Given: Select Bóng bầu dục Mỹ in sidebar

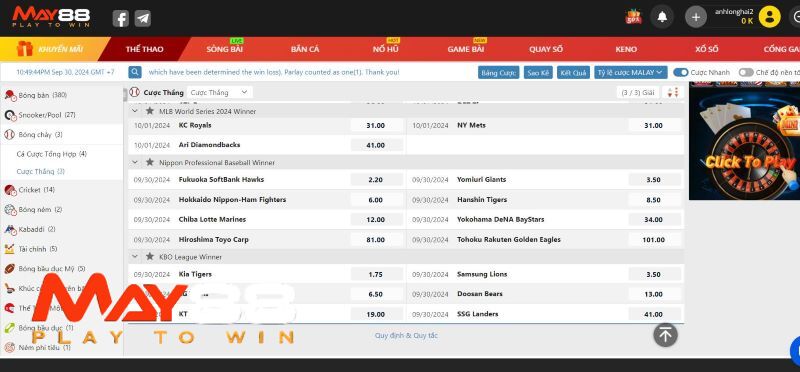Looking at the screenshot, I should coord(61,268).
